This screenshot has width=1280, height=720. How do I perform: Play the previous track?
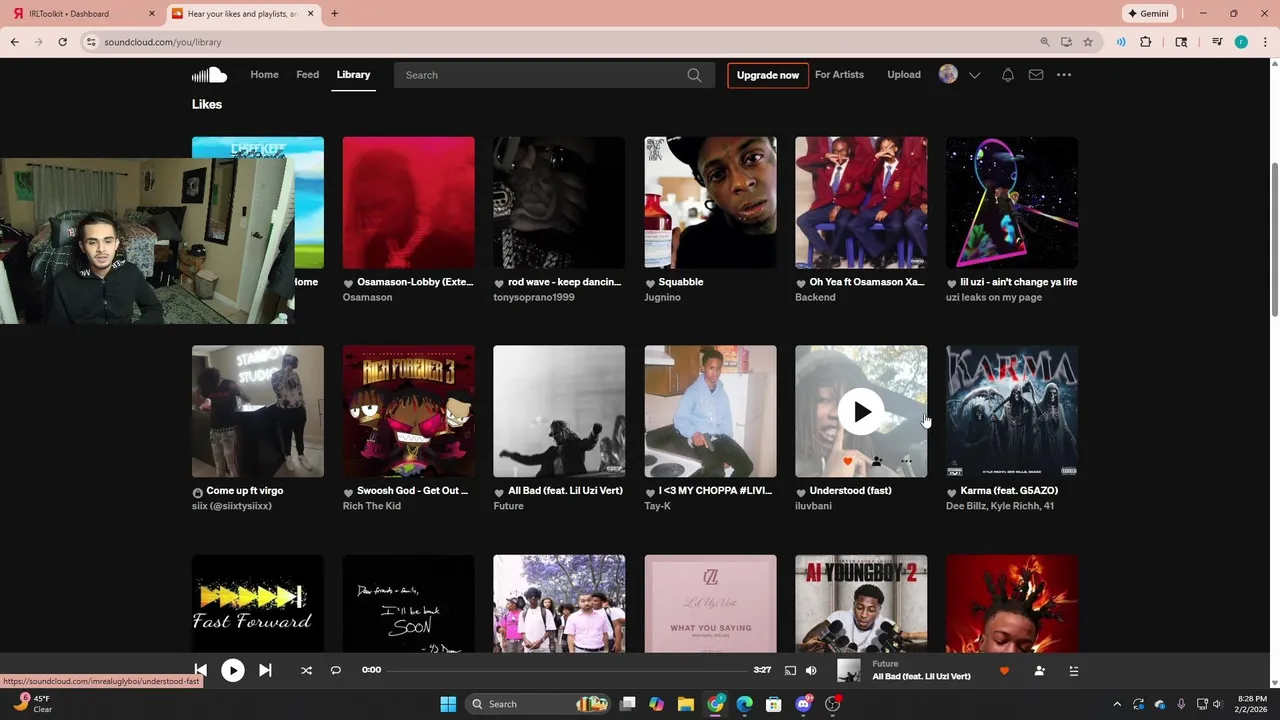tap(200, 670)
